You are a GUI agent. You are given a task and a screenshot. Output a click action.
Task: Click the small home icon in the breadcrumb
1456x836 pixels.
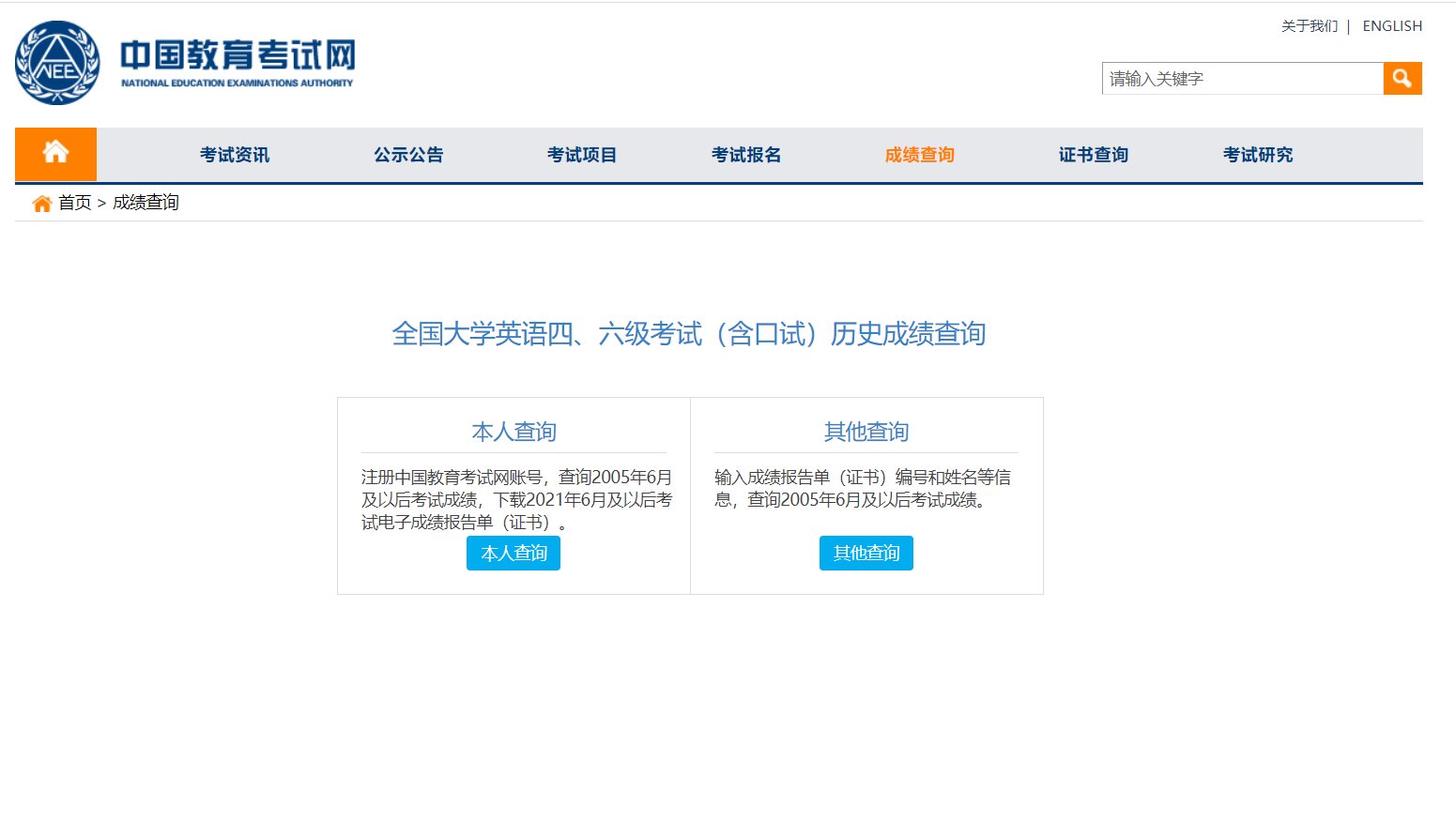[x=41, y=202]
